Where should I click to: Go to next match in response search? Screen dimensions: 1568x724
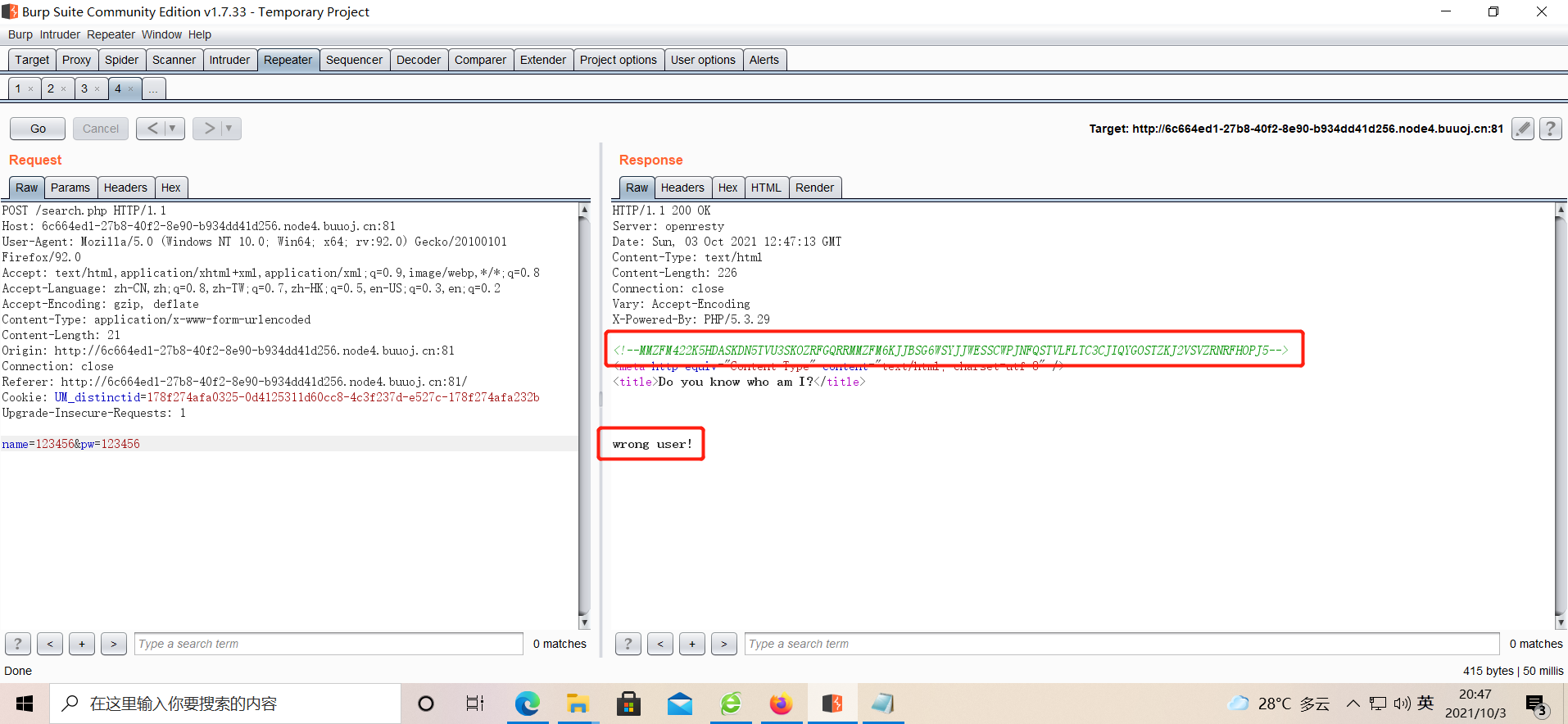724,644
